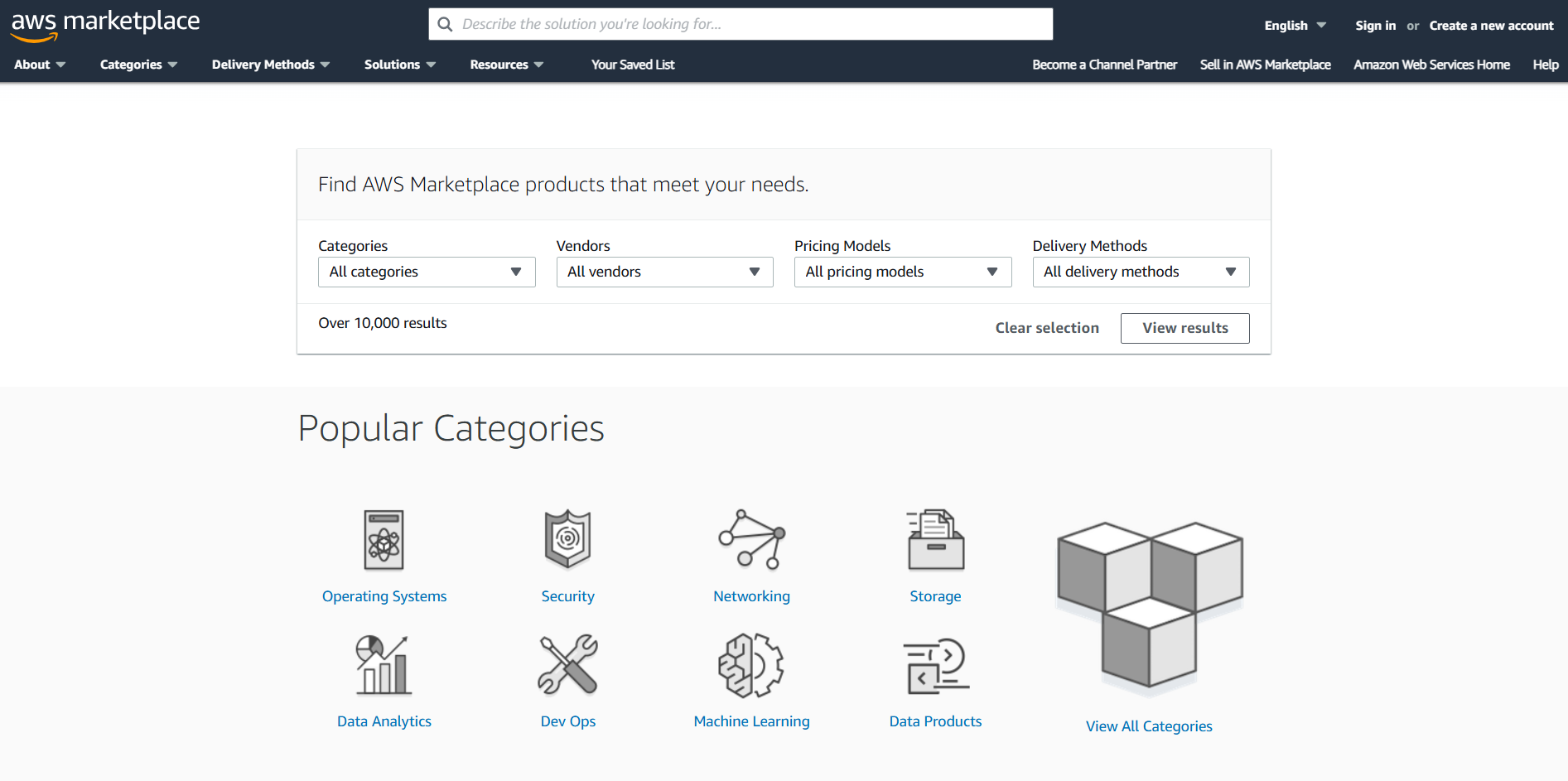Image resolution: width=1568 pixels, height=781 pixels.
Task: Expand the Pricing Models dropdown
Action: 903,272
